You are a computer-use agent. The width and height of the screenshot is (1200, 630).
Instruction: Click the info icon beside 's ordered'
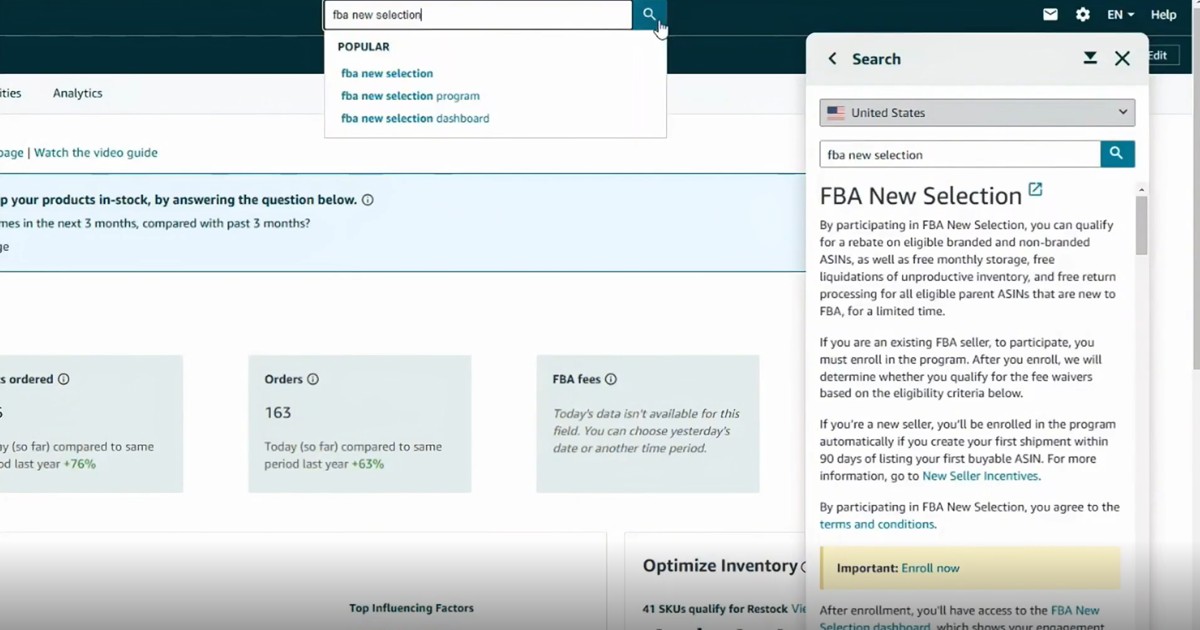[x=64, y=380]
